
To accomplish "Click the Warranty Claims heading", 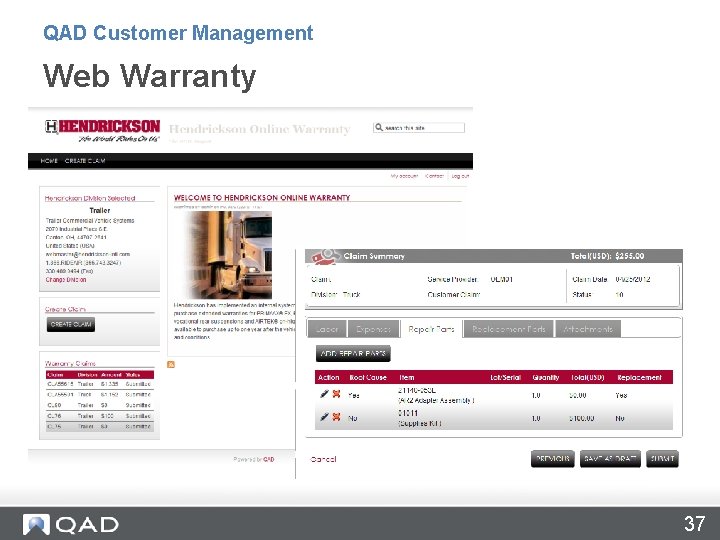I will coord(70,363).
